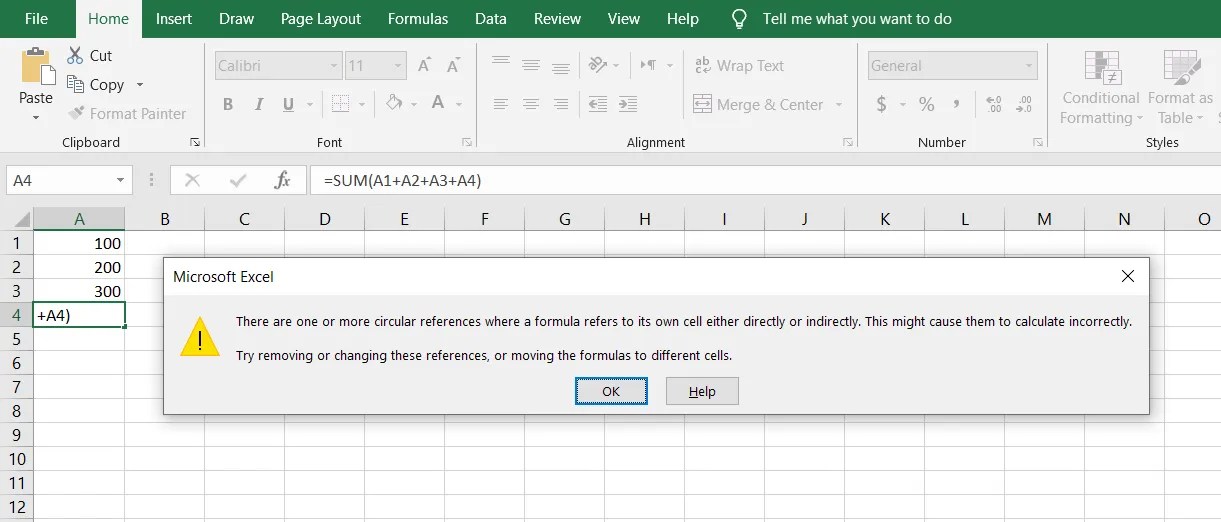The image size is (1221, 522).
Task: Click Help in Microsoft Excel dialog
Action: pyautogui.click(x=702, y=391)
